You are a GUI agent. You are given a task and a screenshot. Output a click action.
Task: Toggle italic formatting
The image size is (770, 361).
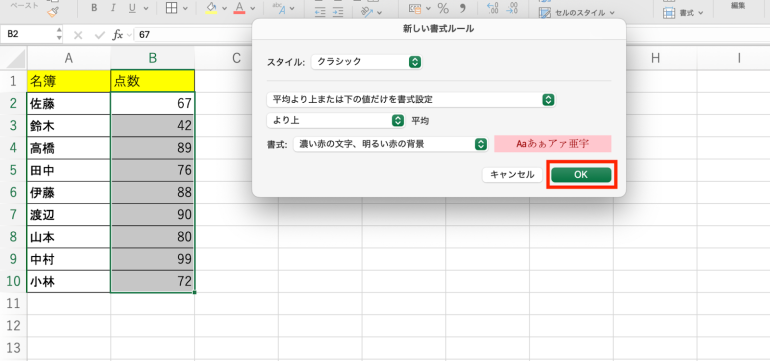click(113, 8)
